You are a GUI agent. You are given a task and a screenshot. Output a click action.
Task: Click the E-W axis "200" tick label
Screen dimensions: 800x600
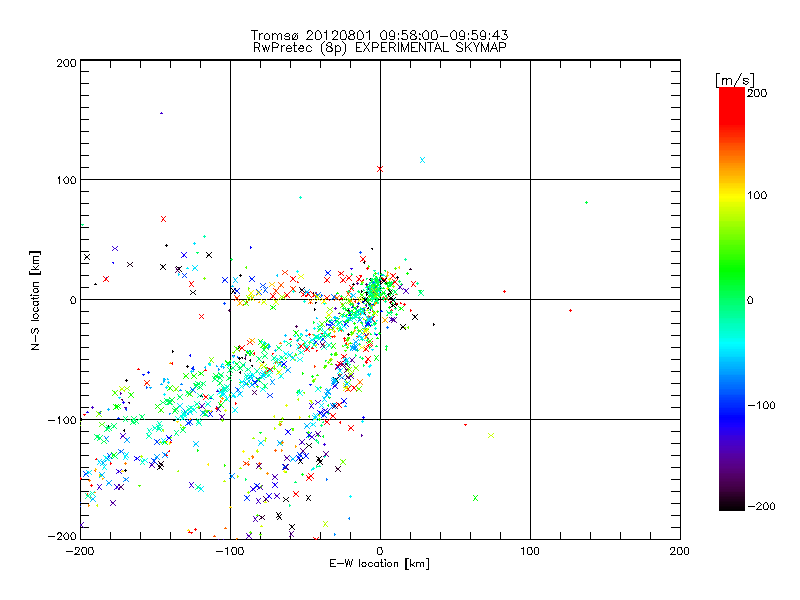[680, 551]
